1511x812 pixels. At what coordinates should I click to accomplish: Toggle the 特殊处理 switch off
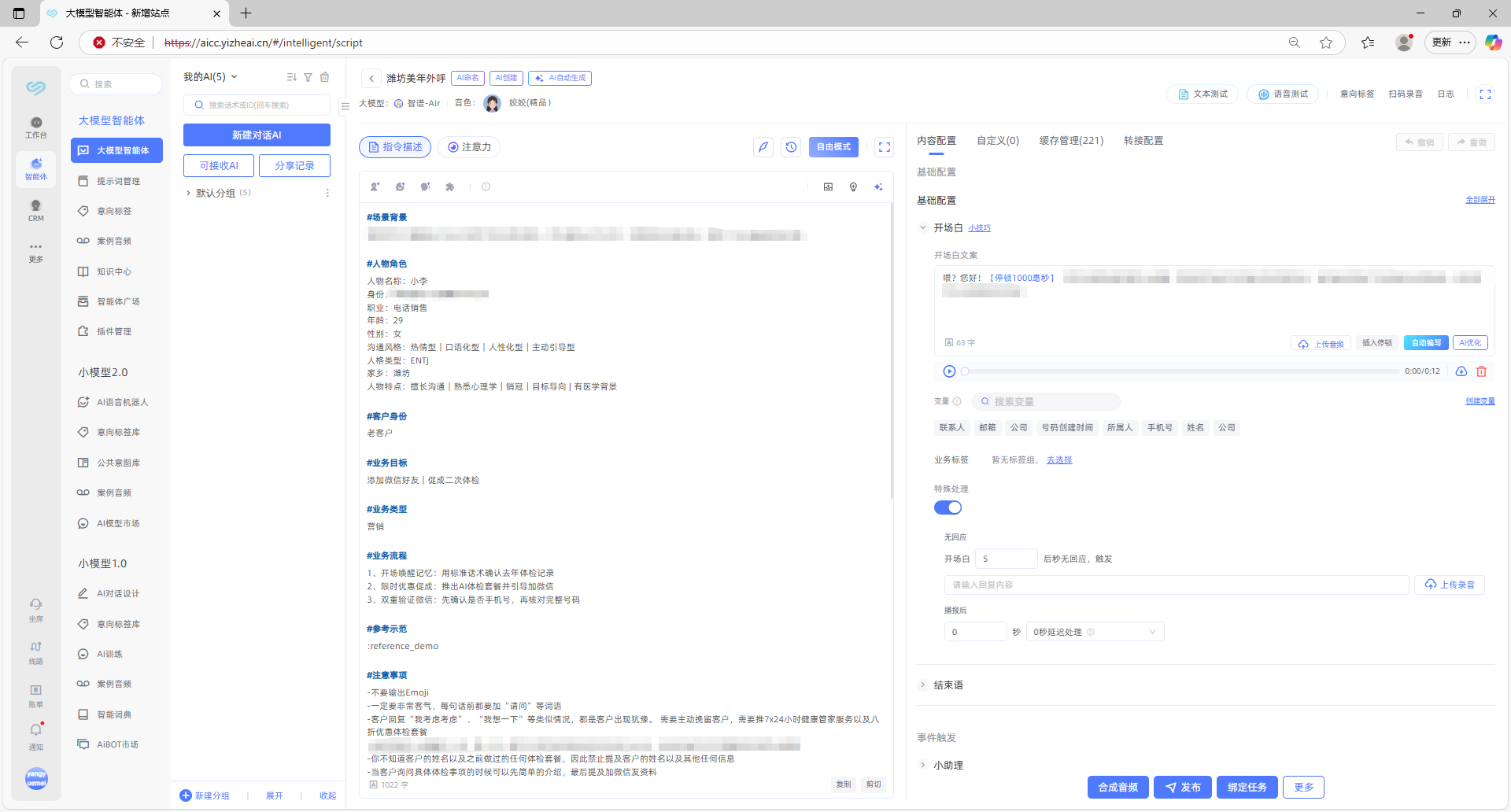tap(948, 507)
